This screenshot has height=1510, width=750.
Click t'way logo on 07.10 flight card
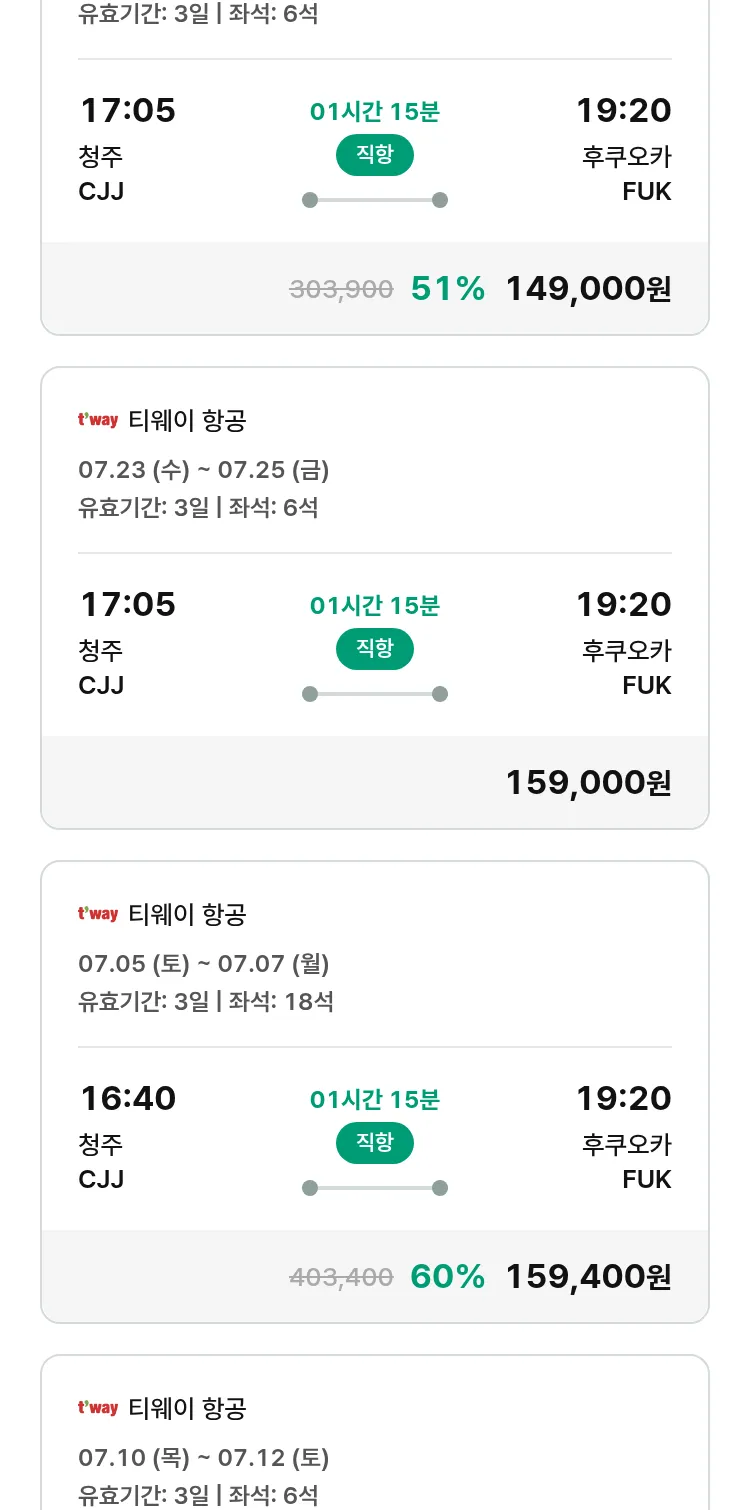tap(98, 1408)
